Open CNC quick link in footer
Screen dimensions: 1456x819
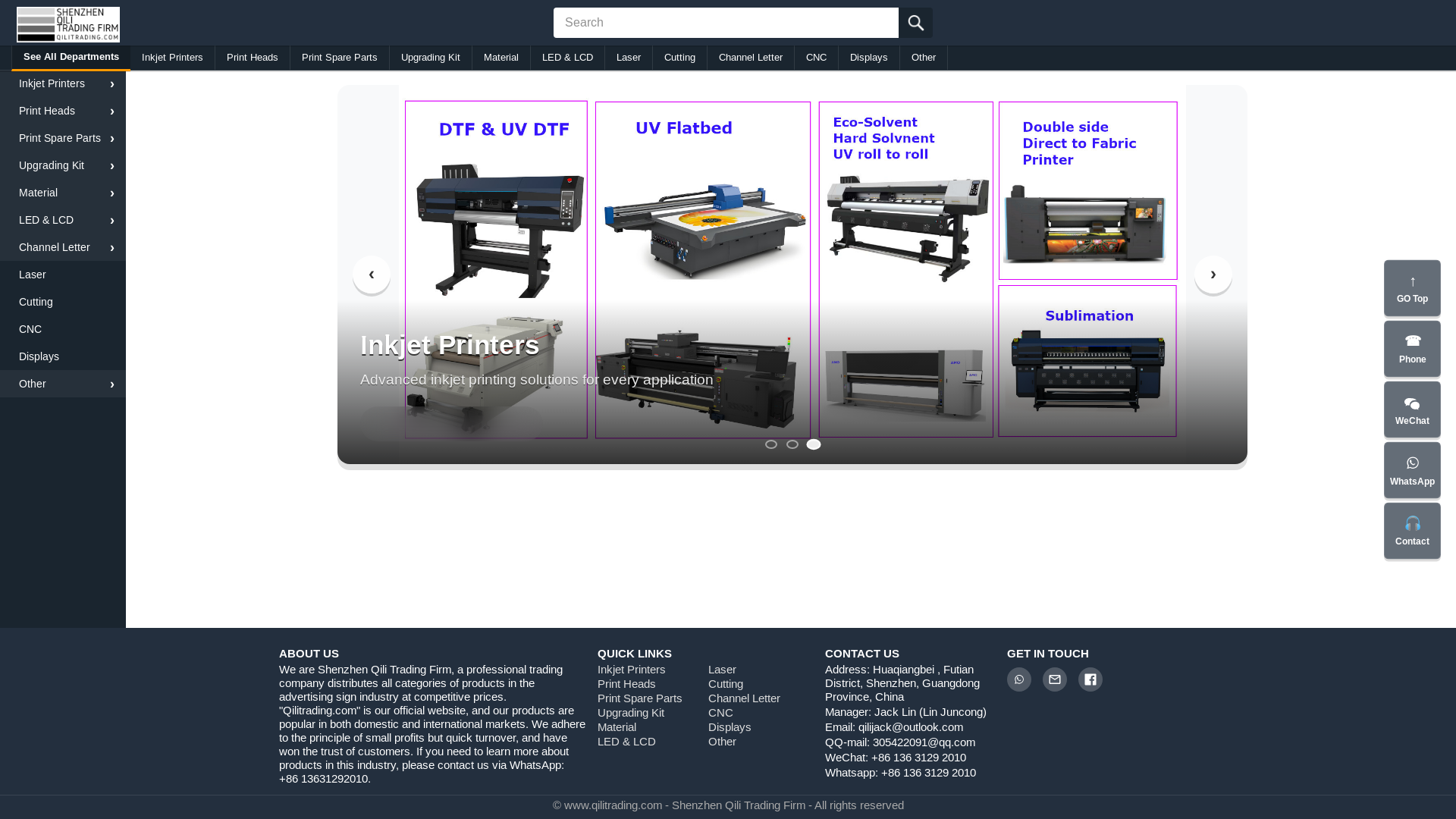(720, 713)
